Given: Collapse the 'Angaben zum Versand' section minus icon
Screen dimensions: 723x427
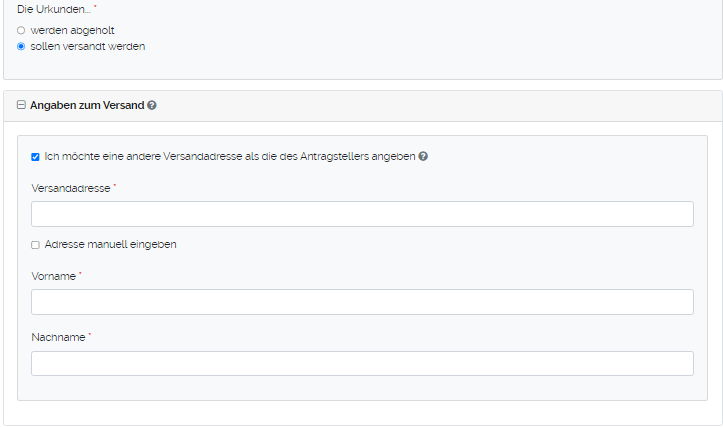Looking at the screenshot, I should point(21,105).
